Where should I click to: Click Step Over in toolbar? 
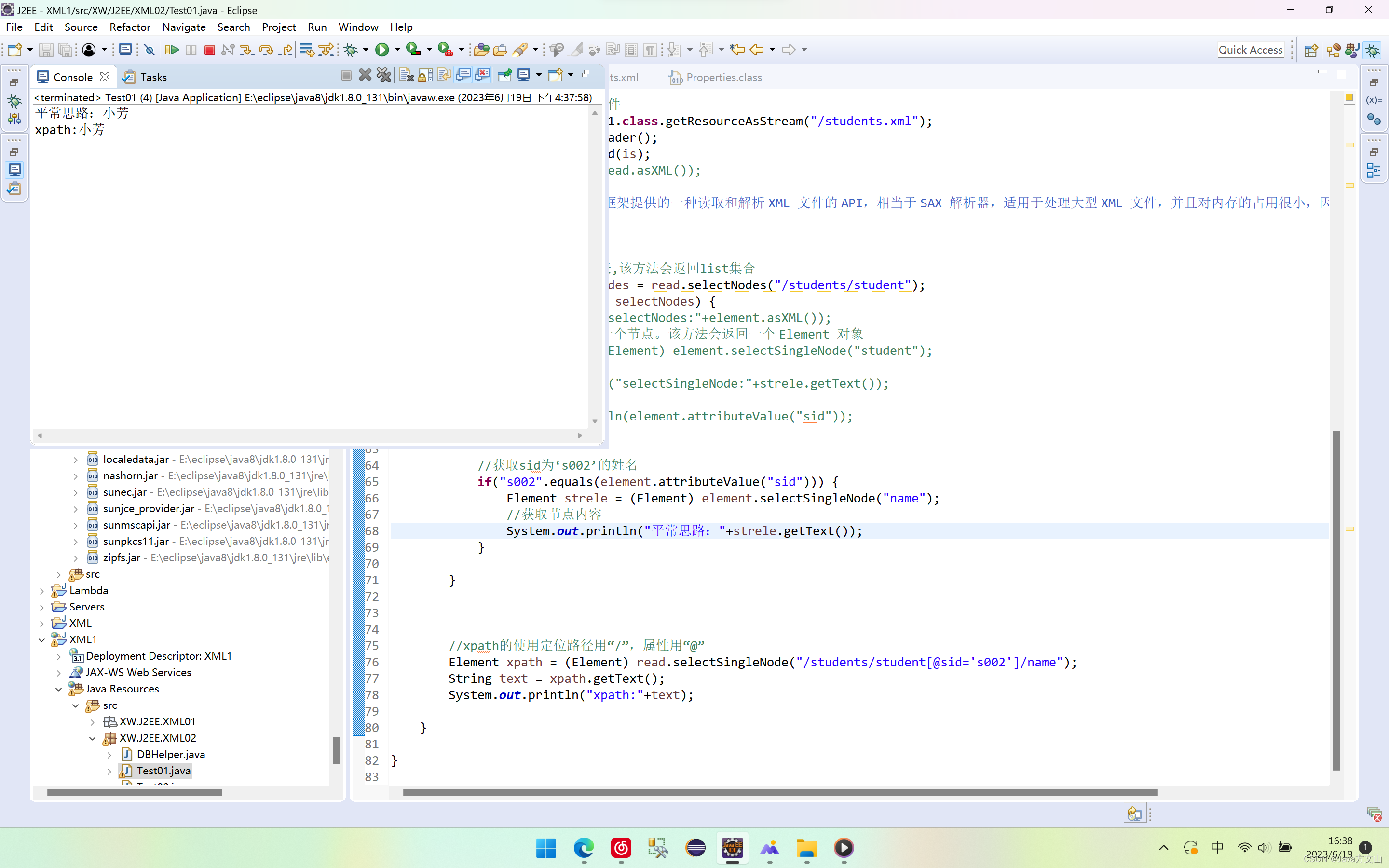[x=266, y=50]
